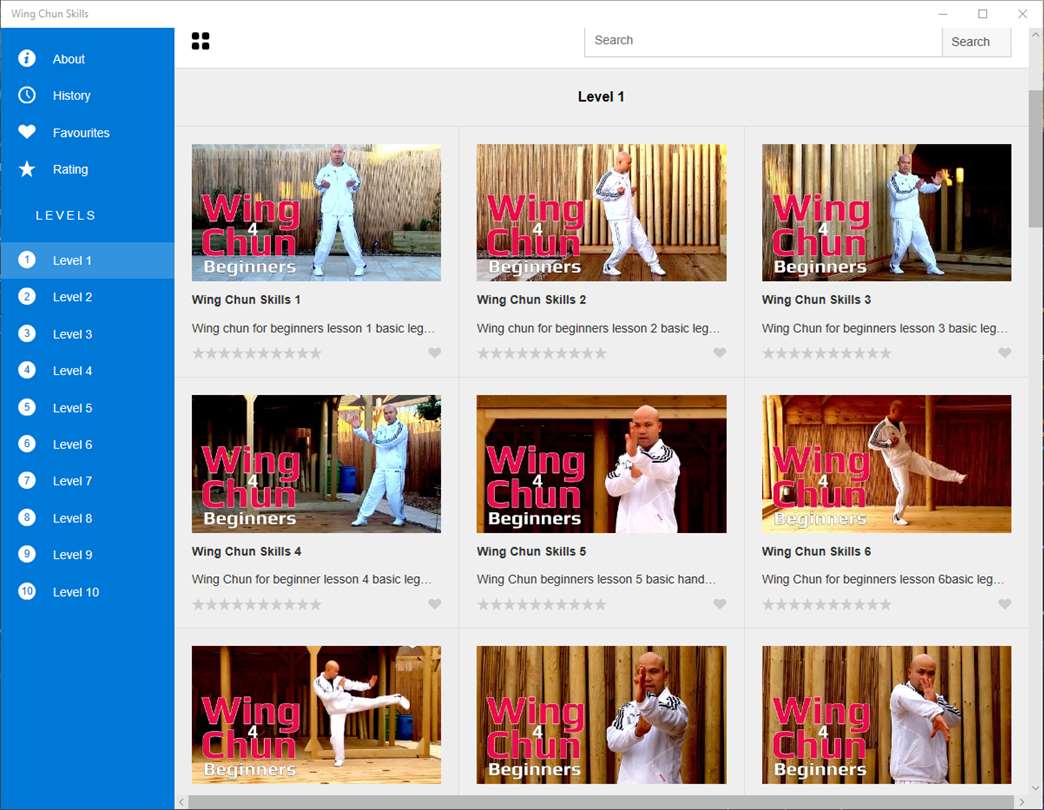The height and width of the screenshot is (810, 1044).
Task: Click the Rating star icon in sidebar
Action: tap(27, 169)
